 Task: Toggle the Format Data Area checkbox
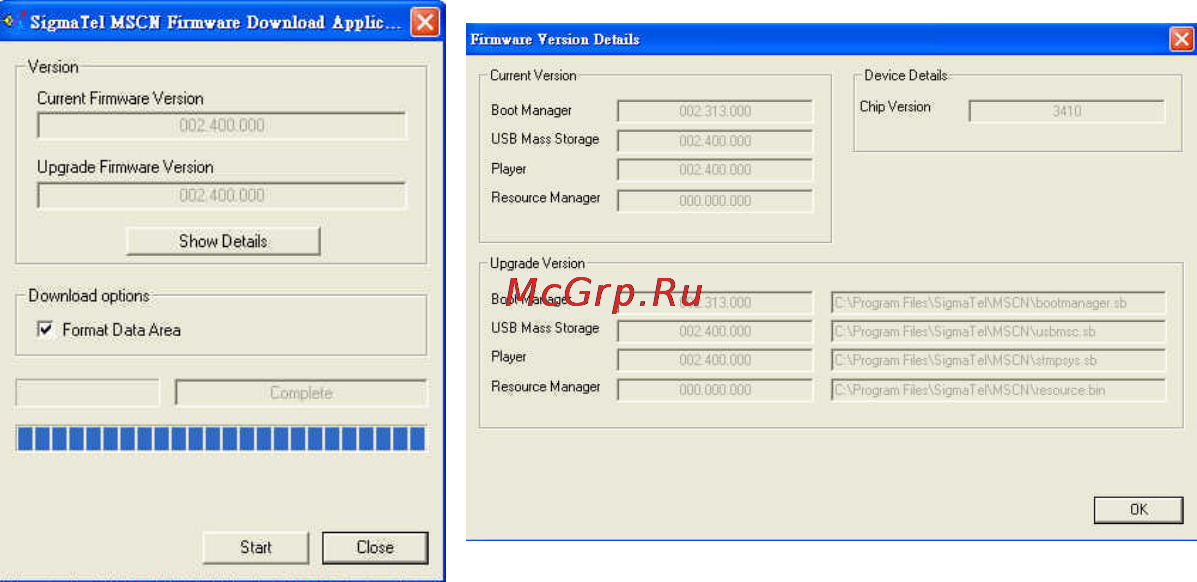[x=46, y=330]
